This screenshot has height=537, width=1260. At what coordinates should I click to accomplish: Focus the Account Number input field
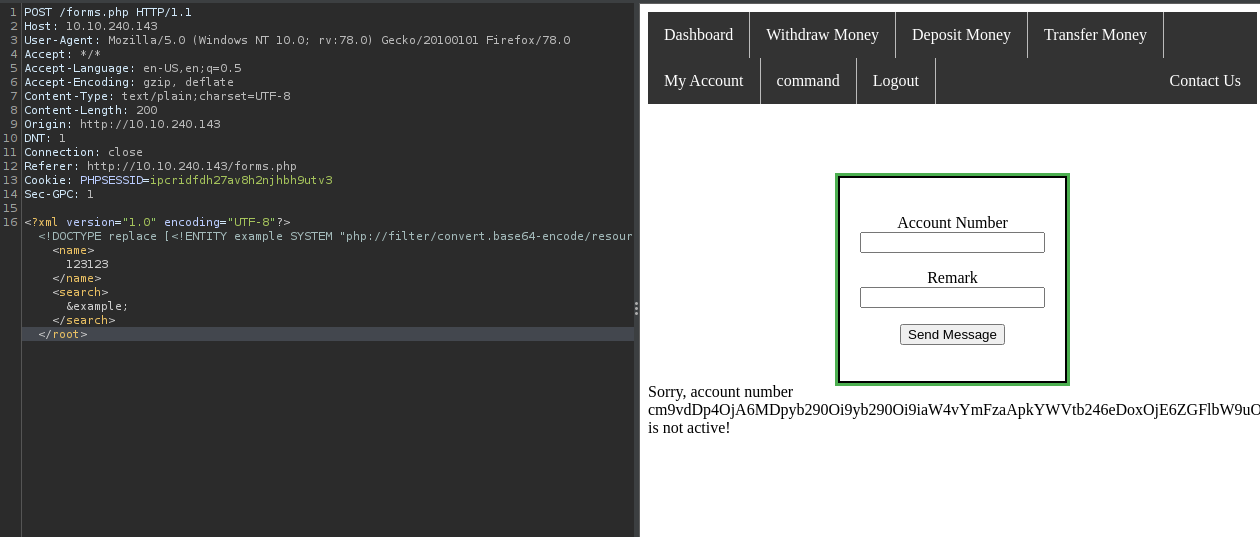tap(952, 243)
